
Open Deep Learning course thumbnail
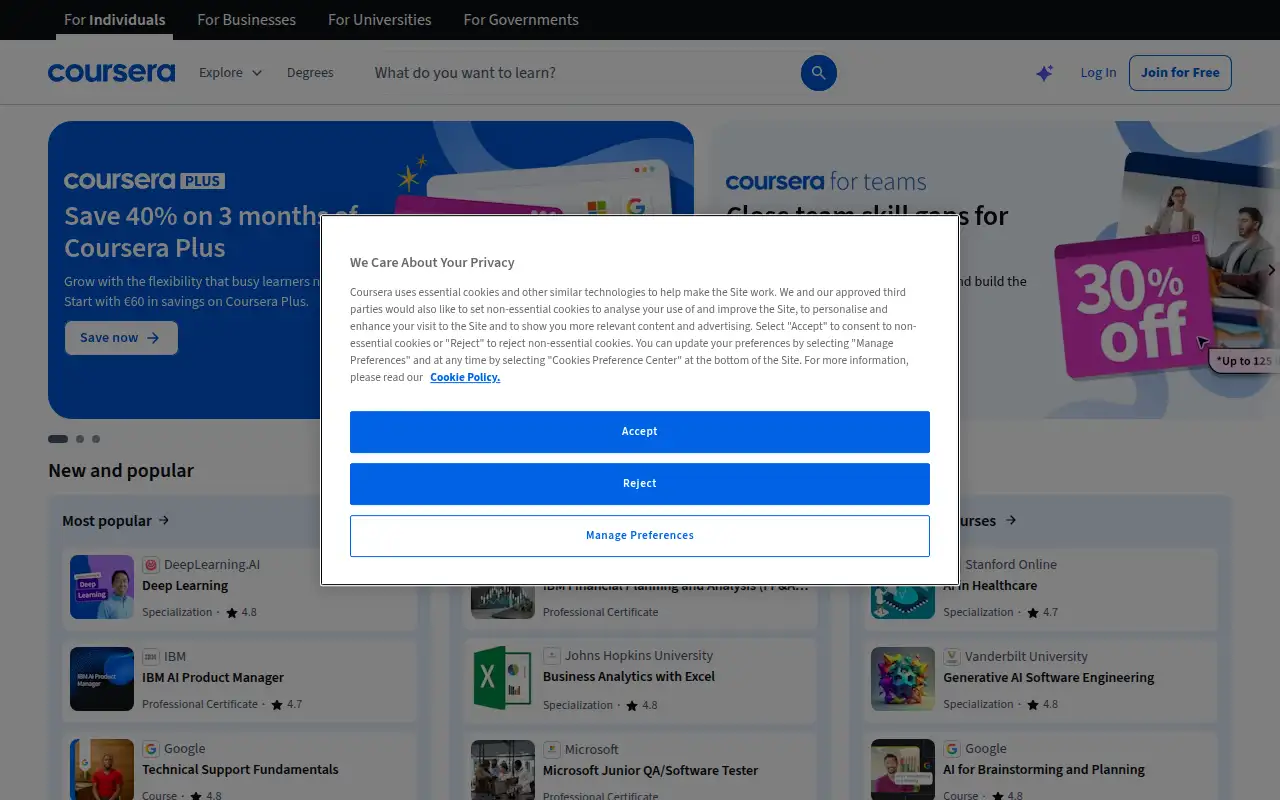click(x=102, y=587)
